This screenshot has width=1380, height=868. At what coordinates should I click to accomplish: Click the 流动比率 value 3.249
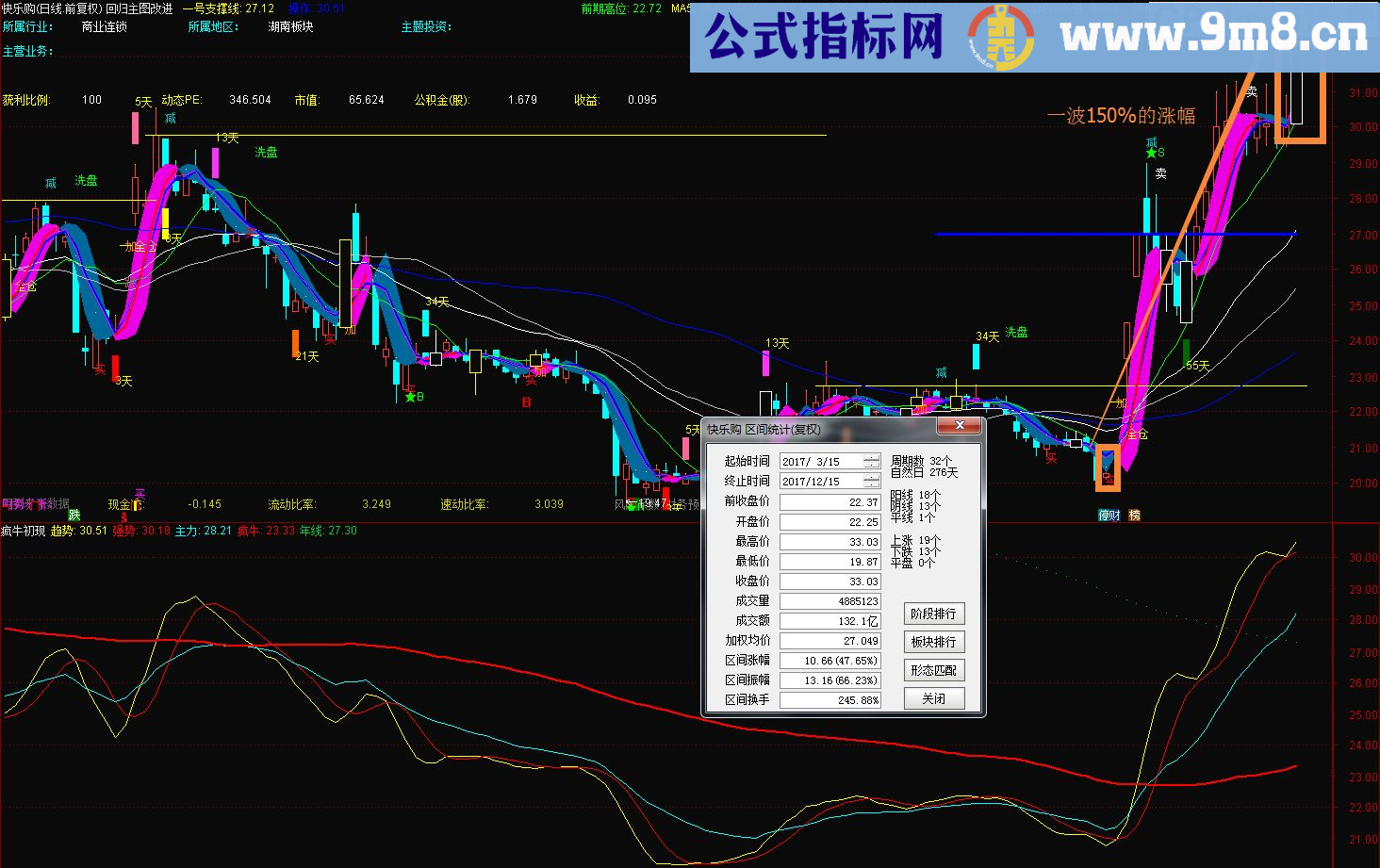click(x=376, y=504)
